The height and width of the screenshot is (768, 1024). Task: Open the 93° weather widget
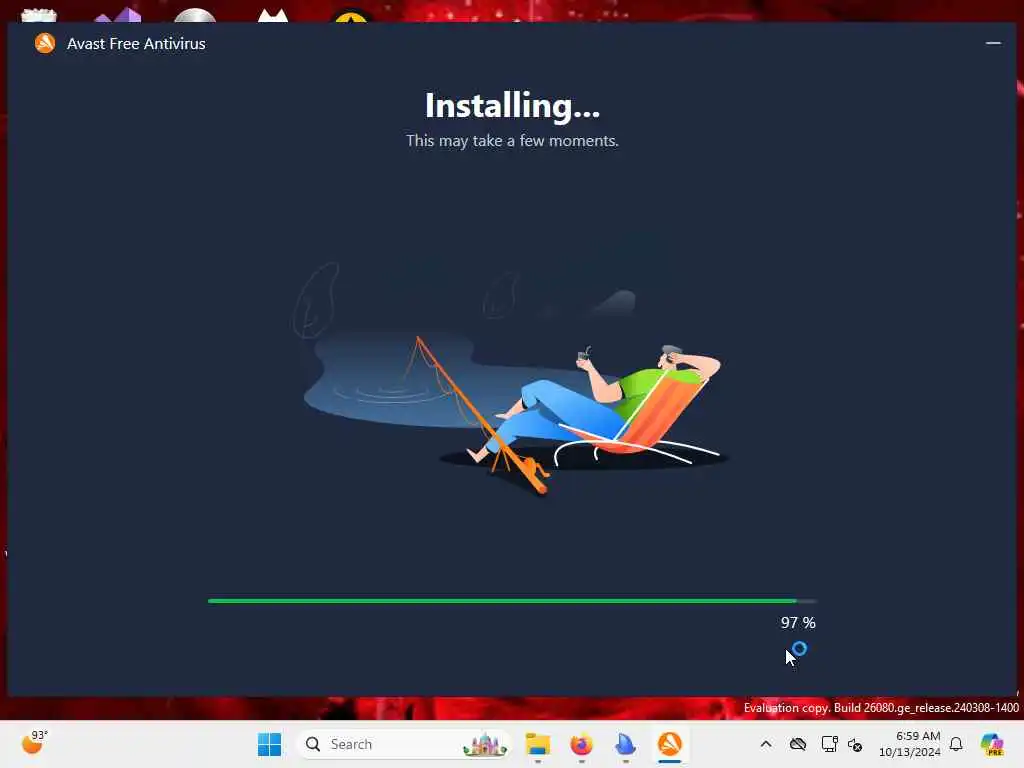tap(34, 743)
